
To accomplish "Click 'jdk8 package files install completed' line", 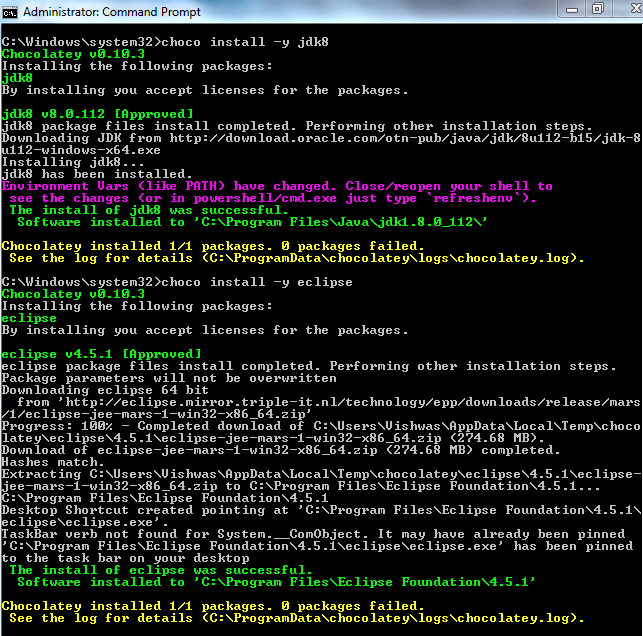I will (297, 126).
